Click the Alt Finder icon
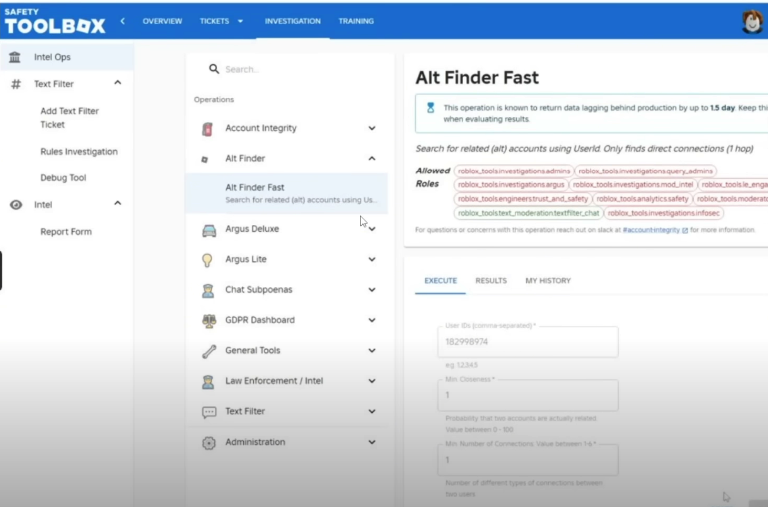This screenshot has height=507, width=768. [x=205, y=159]
